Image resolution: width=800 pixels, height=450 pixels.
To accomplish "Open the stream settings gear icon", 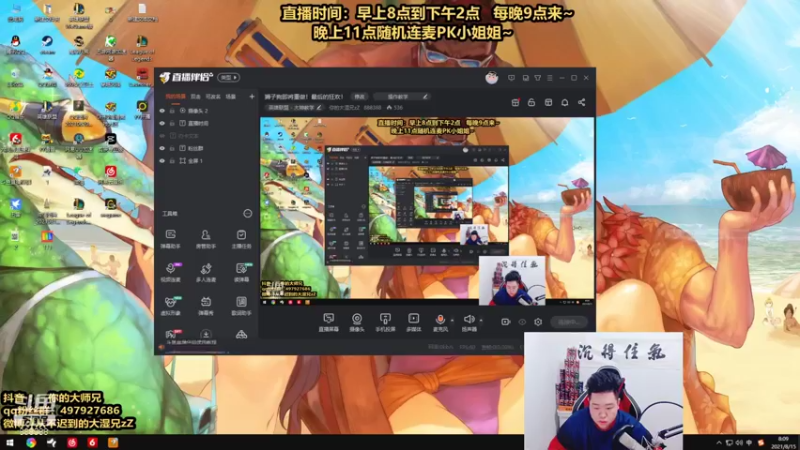I will click(x=538, y=322).
